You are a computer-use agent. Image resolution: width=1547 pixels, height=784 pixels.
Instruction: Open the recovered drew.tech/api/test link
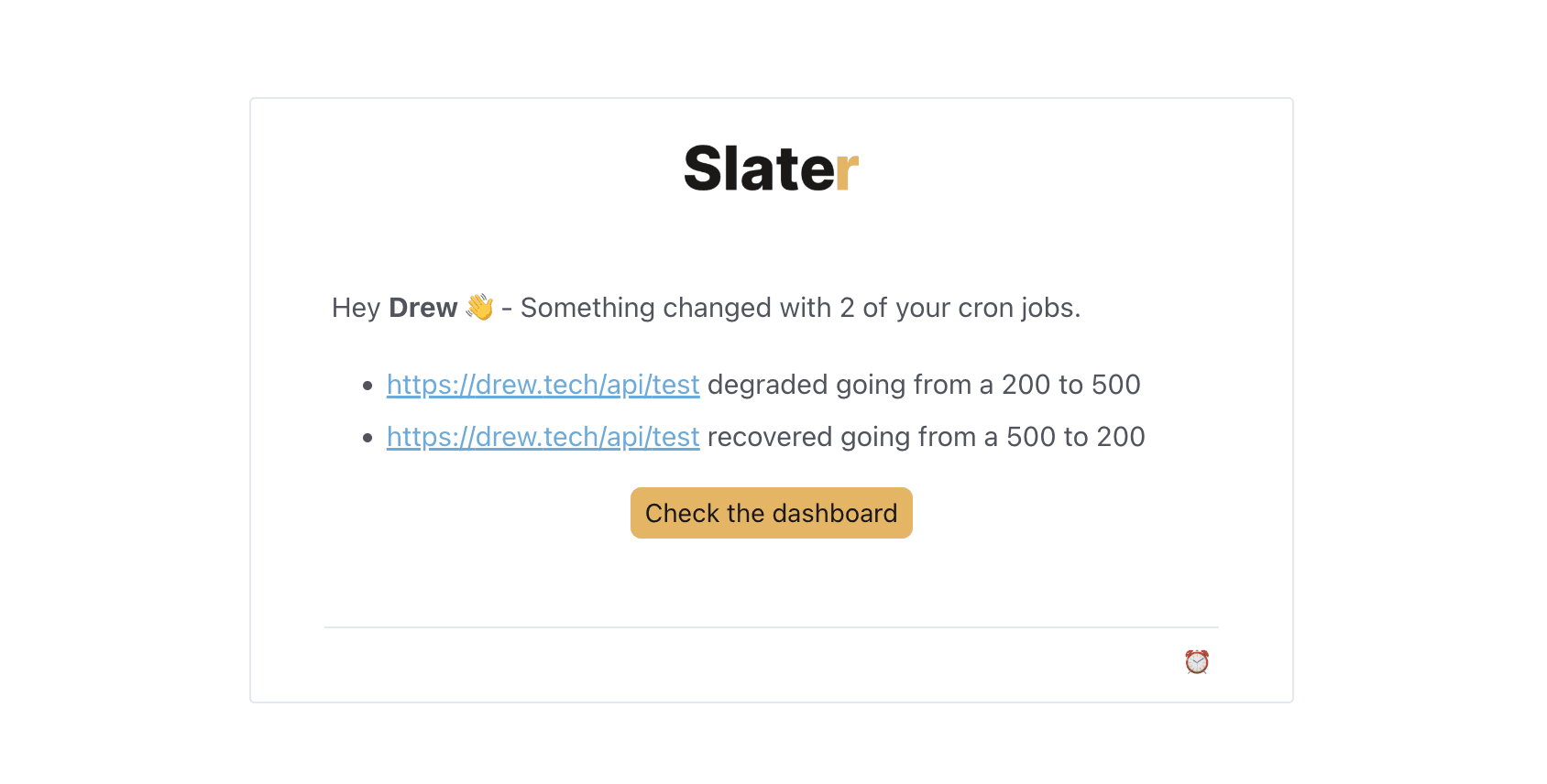(x=543, y=437)
